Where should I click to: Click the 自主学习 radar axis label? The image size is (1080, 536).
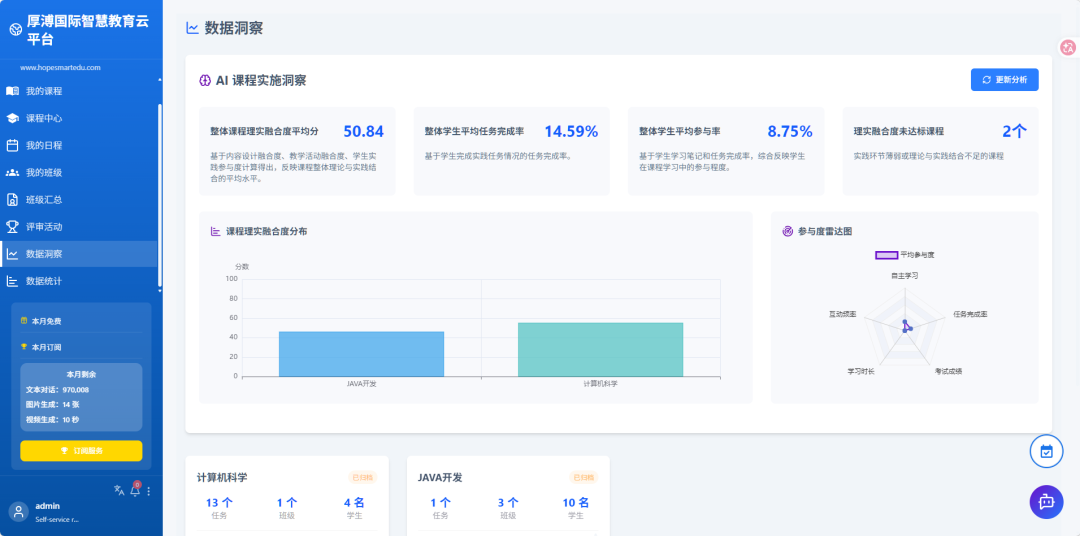pos(904,276)
